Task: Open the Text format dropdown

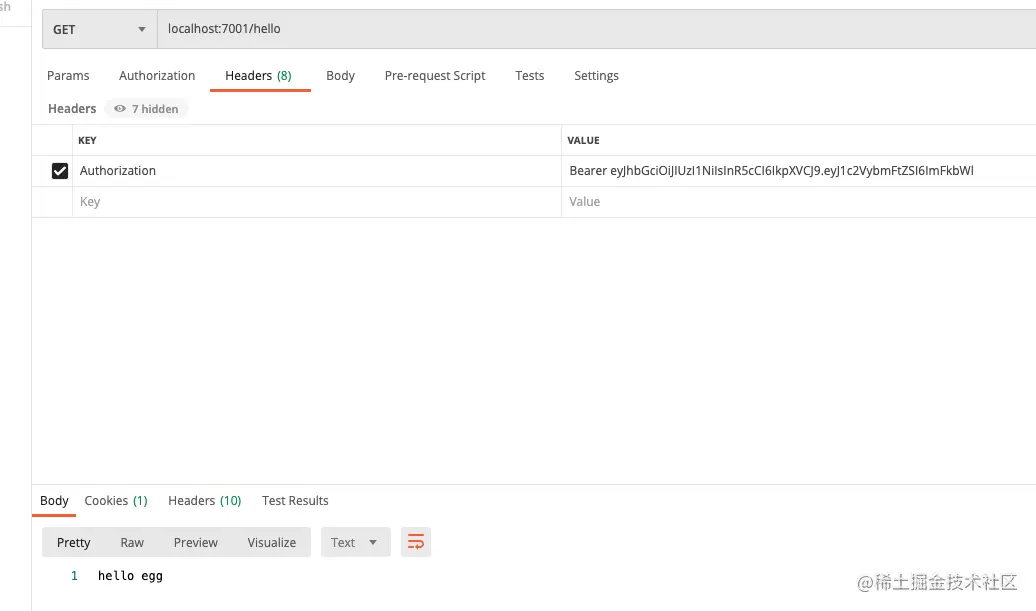Action: click(355, 542)
